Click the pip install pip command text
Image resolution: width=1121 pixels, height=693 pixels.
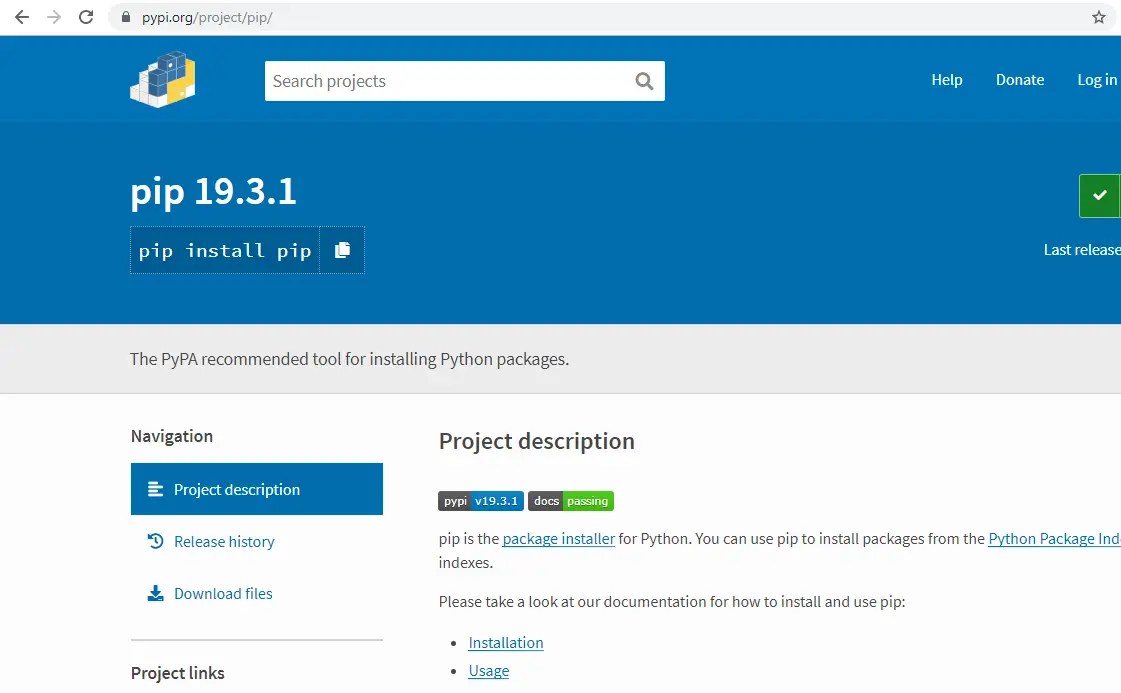click(224, 250)
